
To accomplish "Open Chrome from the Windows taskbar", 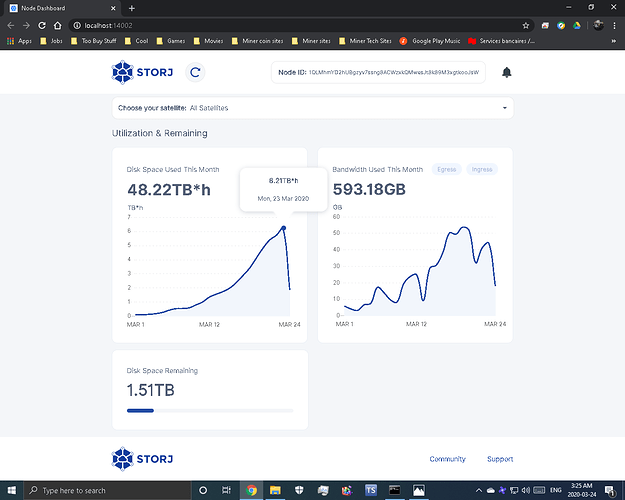I will tap(252, 490).
